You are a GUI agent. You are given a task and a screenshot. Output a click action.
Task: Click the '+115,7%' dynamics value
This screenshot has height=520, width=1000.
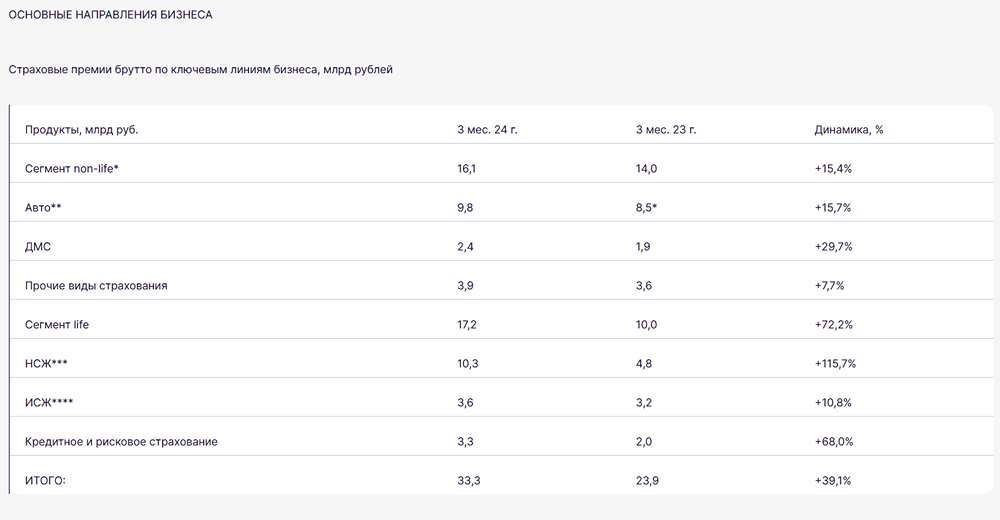coord(835,364)
